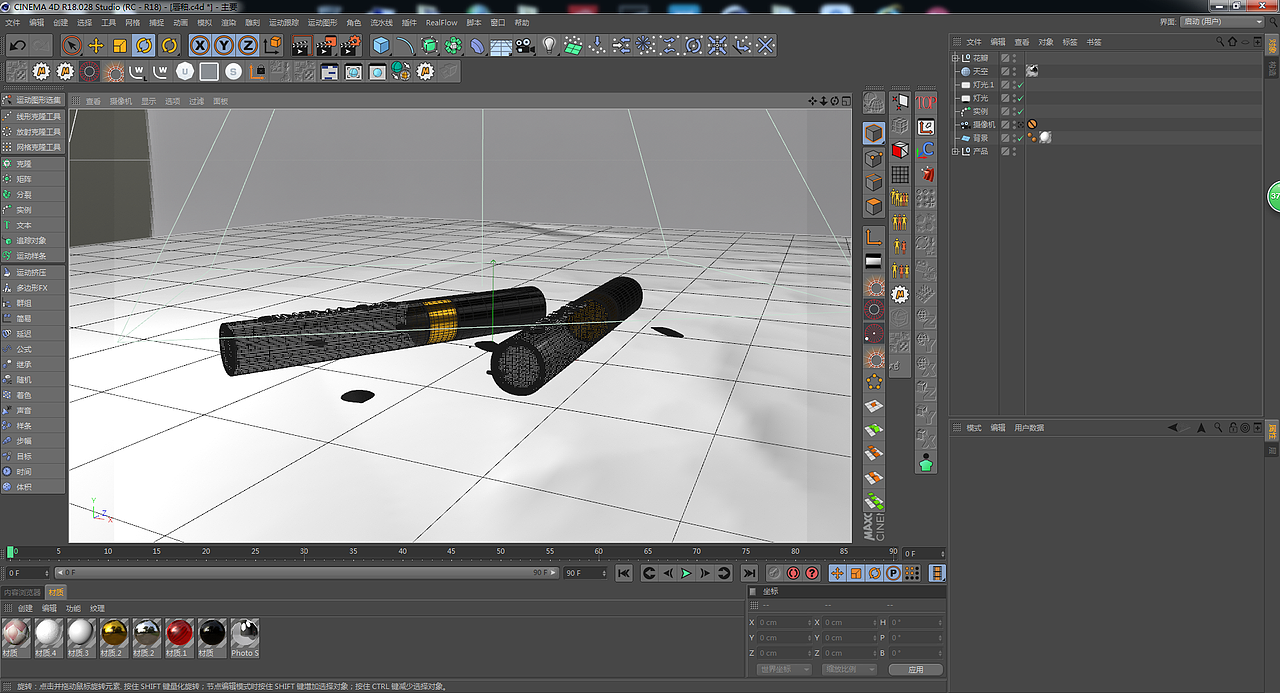This screenshot has width=1280, height=693.
Task: Expand the 花瓣 object hierarchy
Action: (x=955, y=58)
